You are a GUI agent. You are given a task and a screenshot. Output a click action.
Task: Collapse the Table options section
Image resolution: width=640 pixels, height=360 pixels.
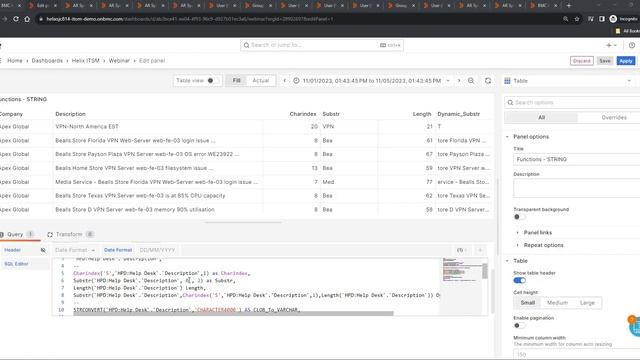coord(520,261)
